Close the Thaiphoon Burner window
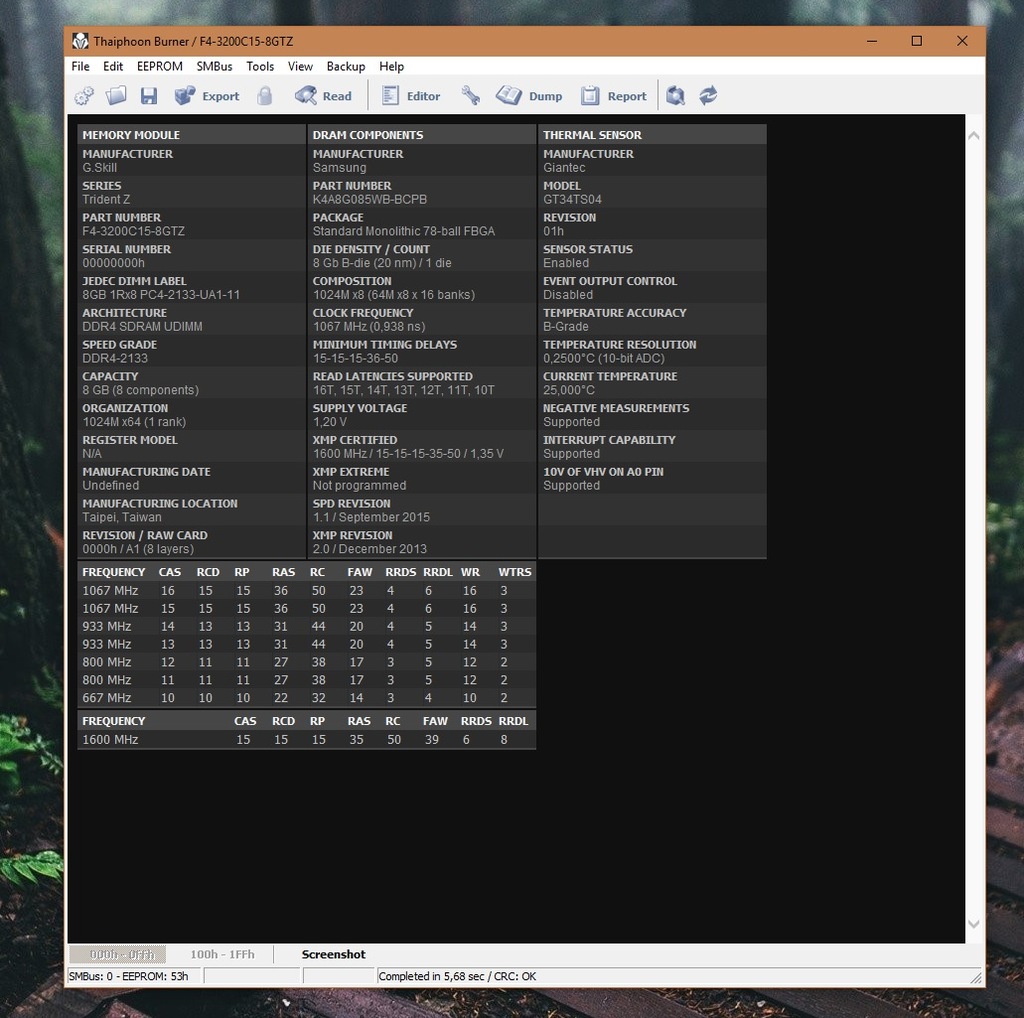Viewport: 1024px width, 1018px height. [962, 41]
